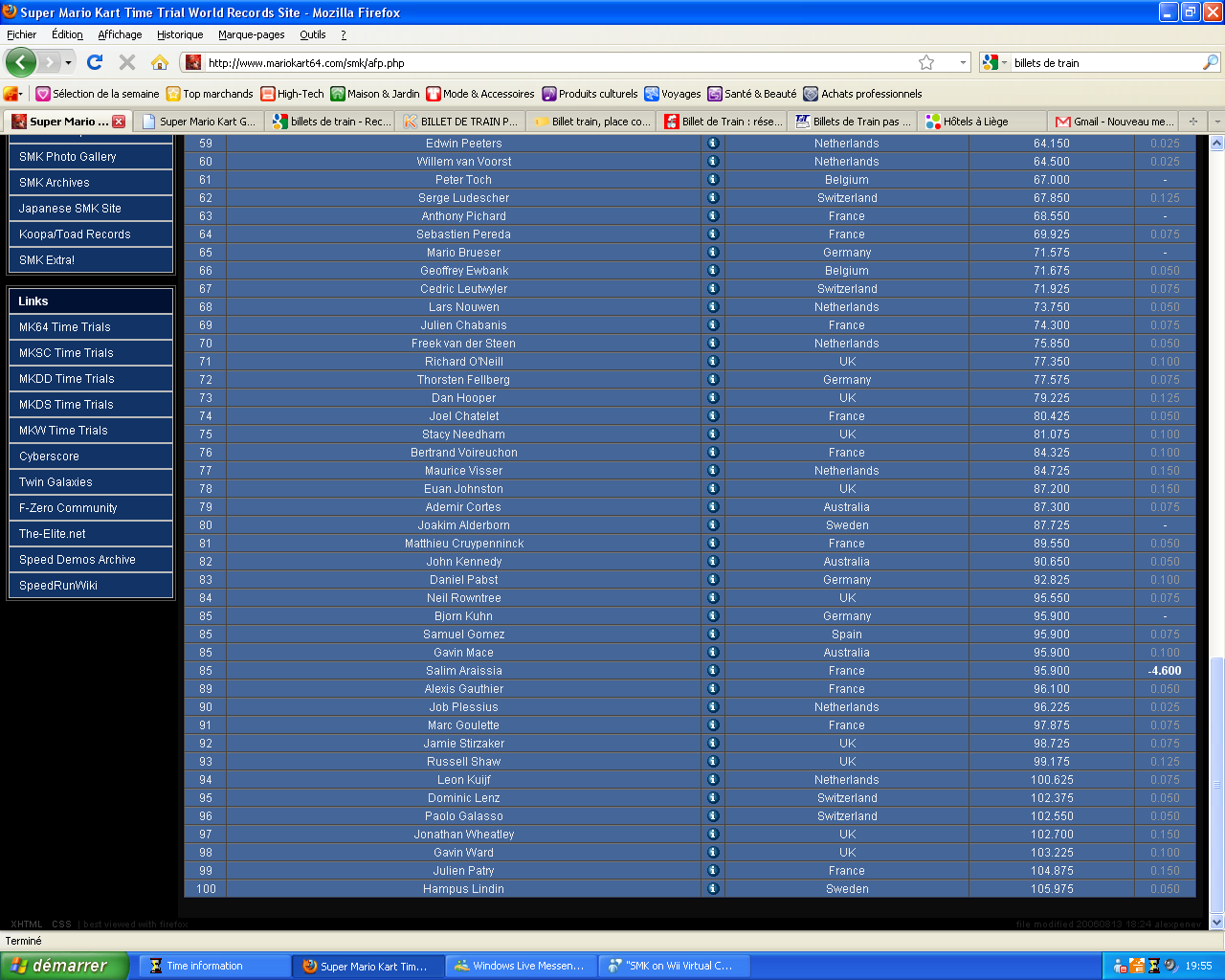Open the Fichier menu
This screenshot has height=980, width=1225.
[x=21, y=34]
